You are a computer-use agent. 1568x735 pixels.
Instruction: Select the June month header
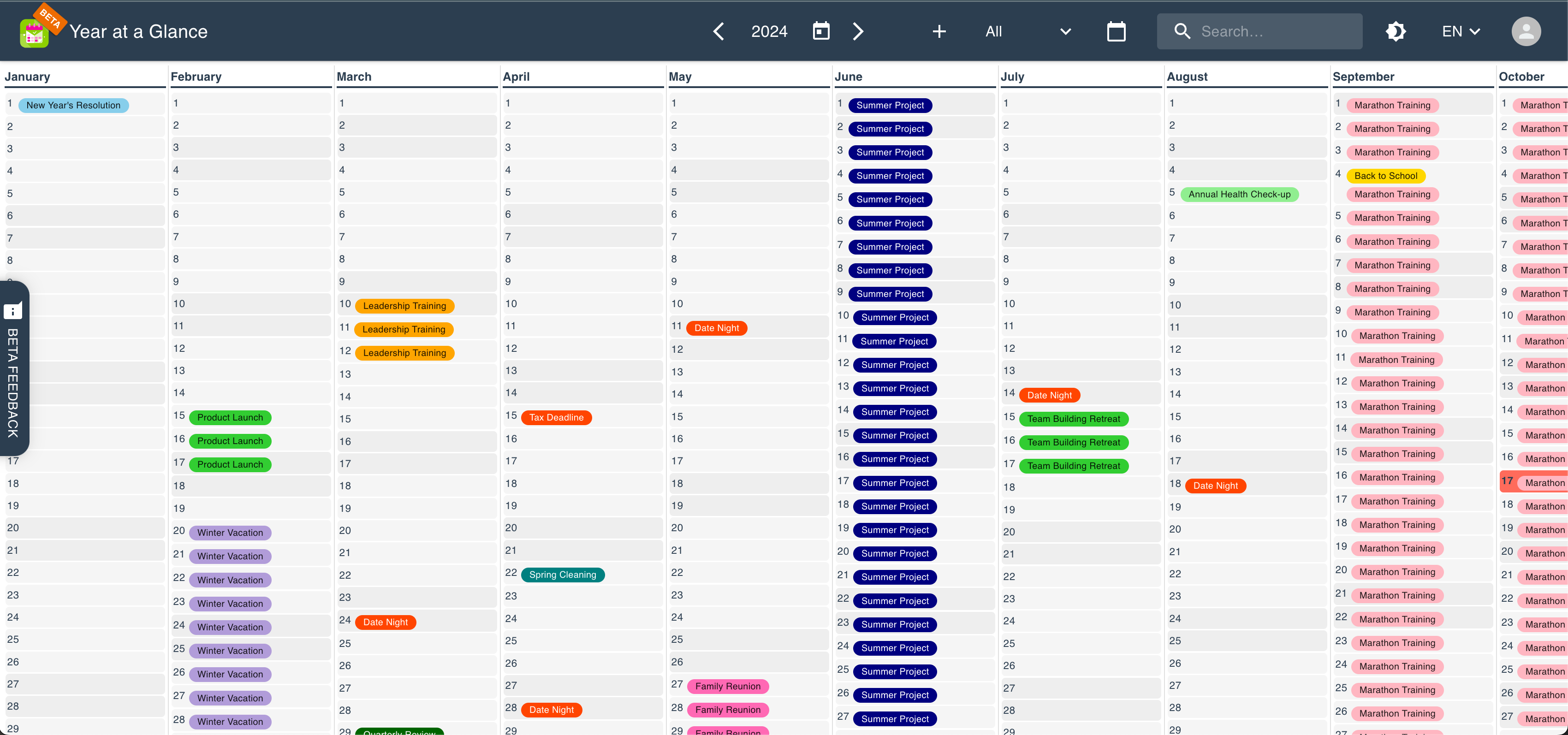(848, 77)
